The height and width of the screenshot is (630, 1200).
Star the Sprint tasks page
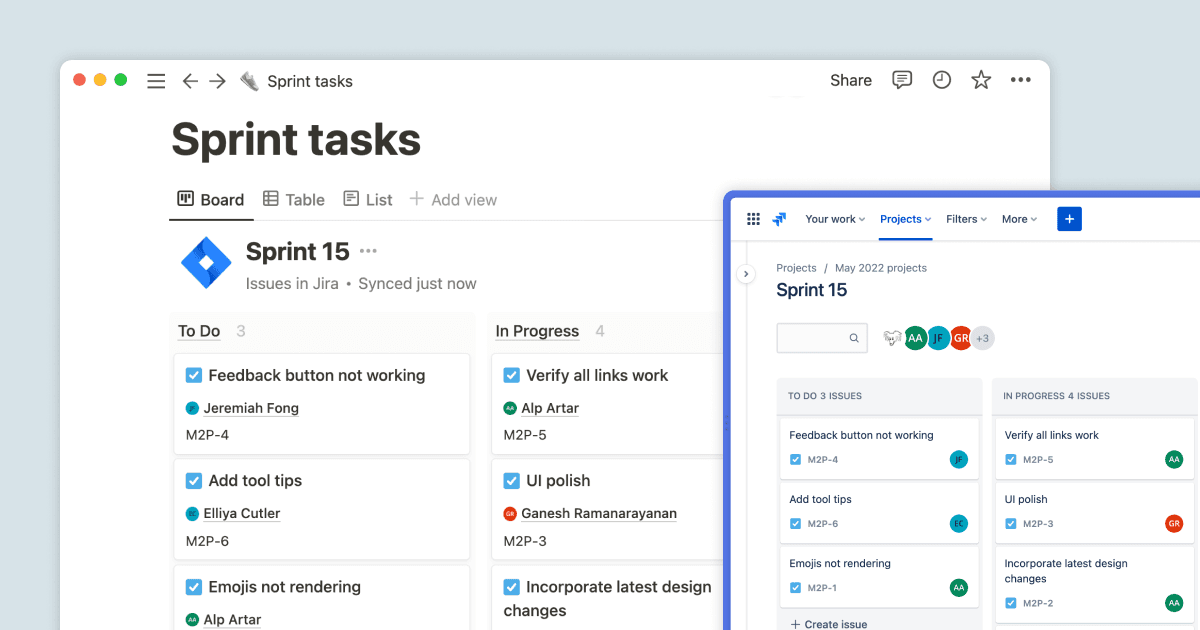981,80
